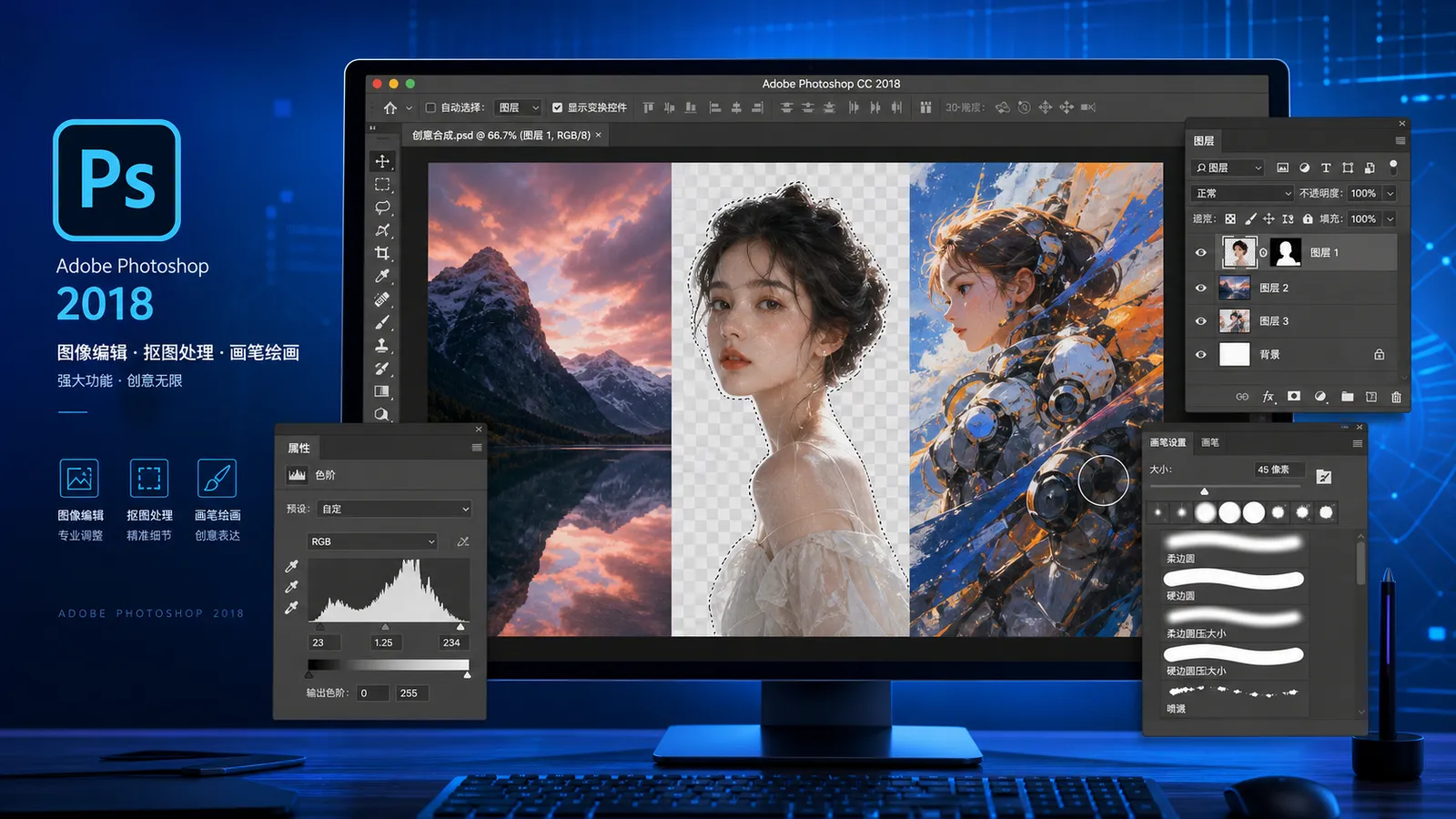Select the Crop tool

382,253
